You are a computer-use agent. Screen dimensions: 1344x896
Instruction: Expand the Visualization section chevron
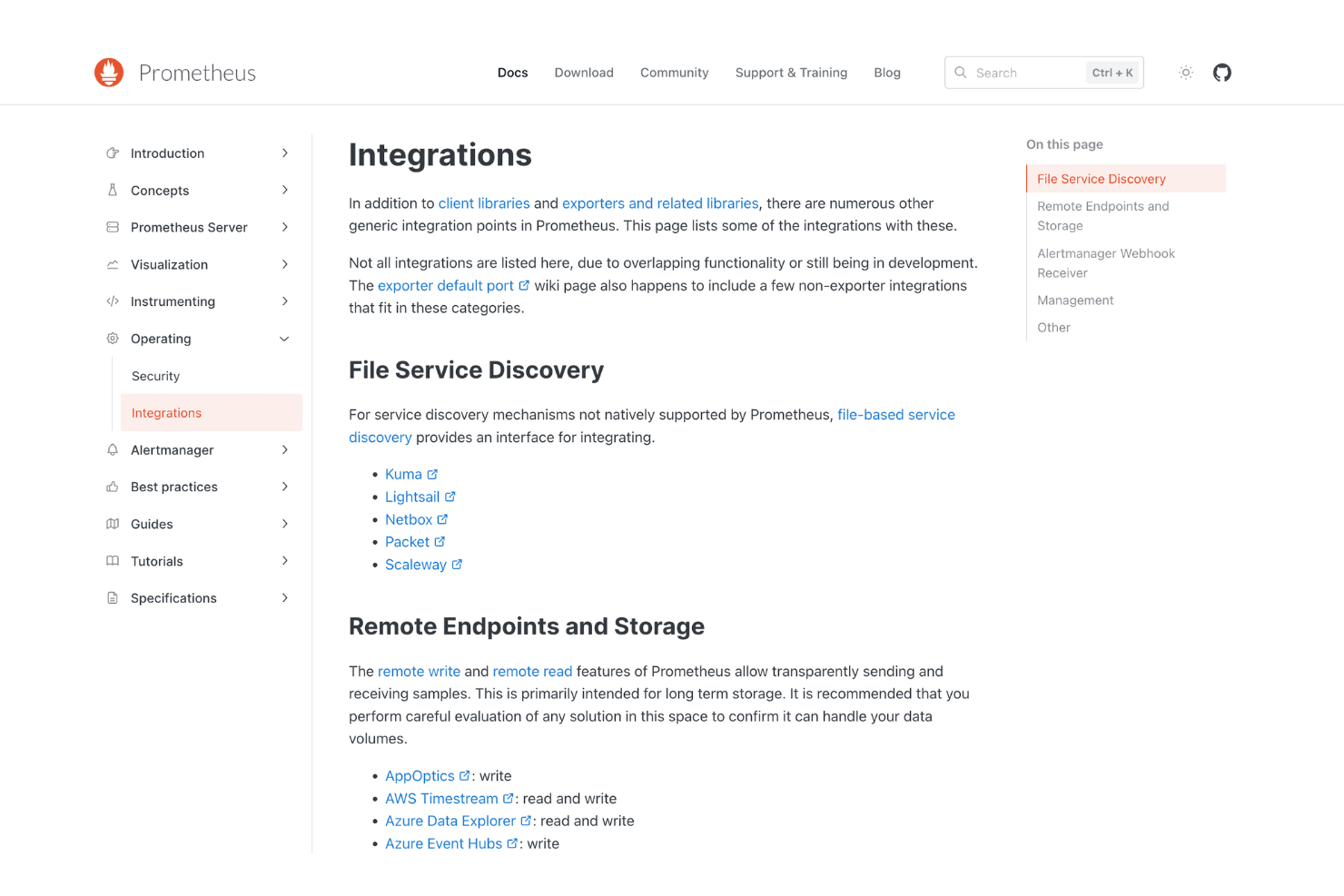tap(284, 264)
